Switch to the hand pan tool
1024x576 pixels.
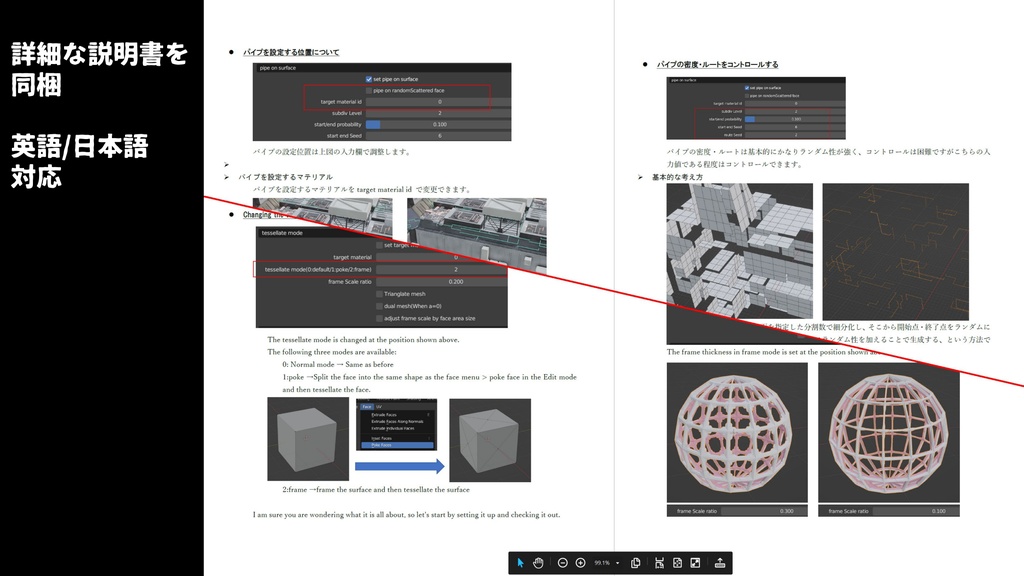[x=538, y=563]
